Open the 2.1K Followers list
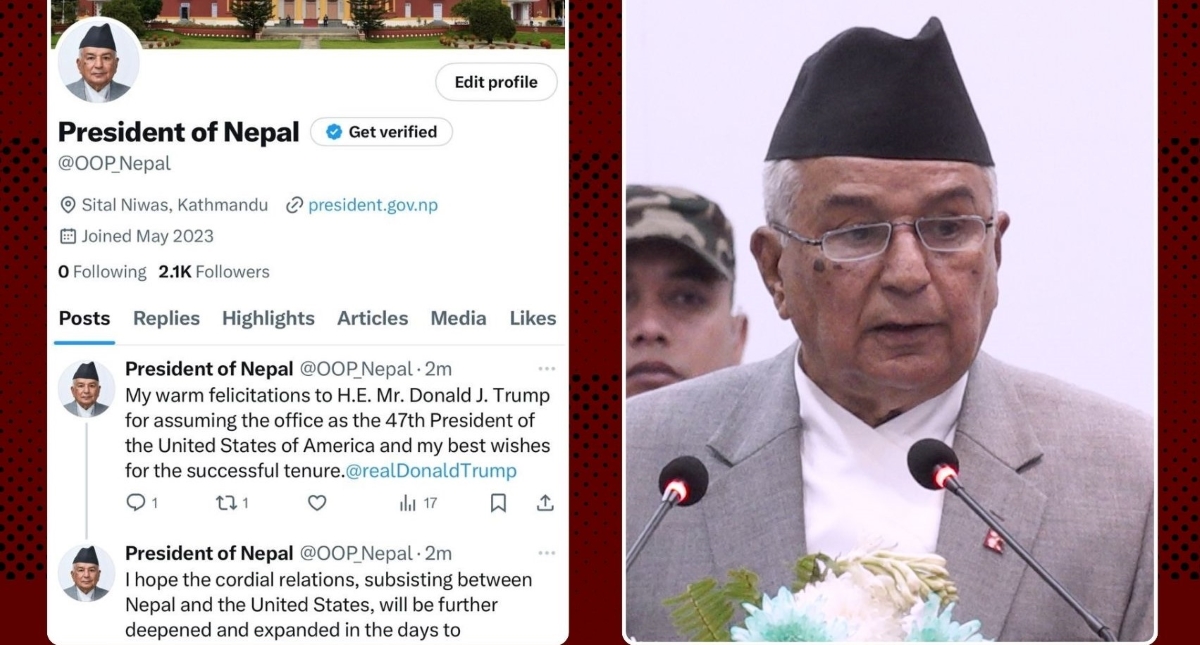 click(x=214, y=271)
